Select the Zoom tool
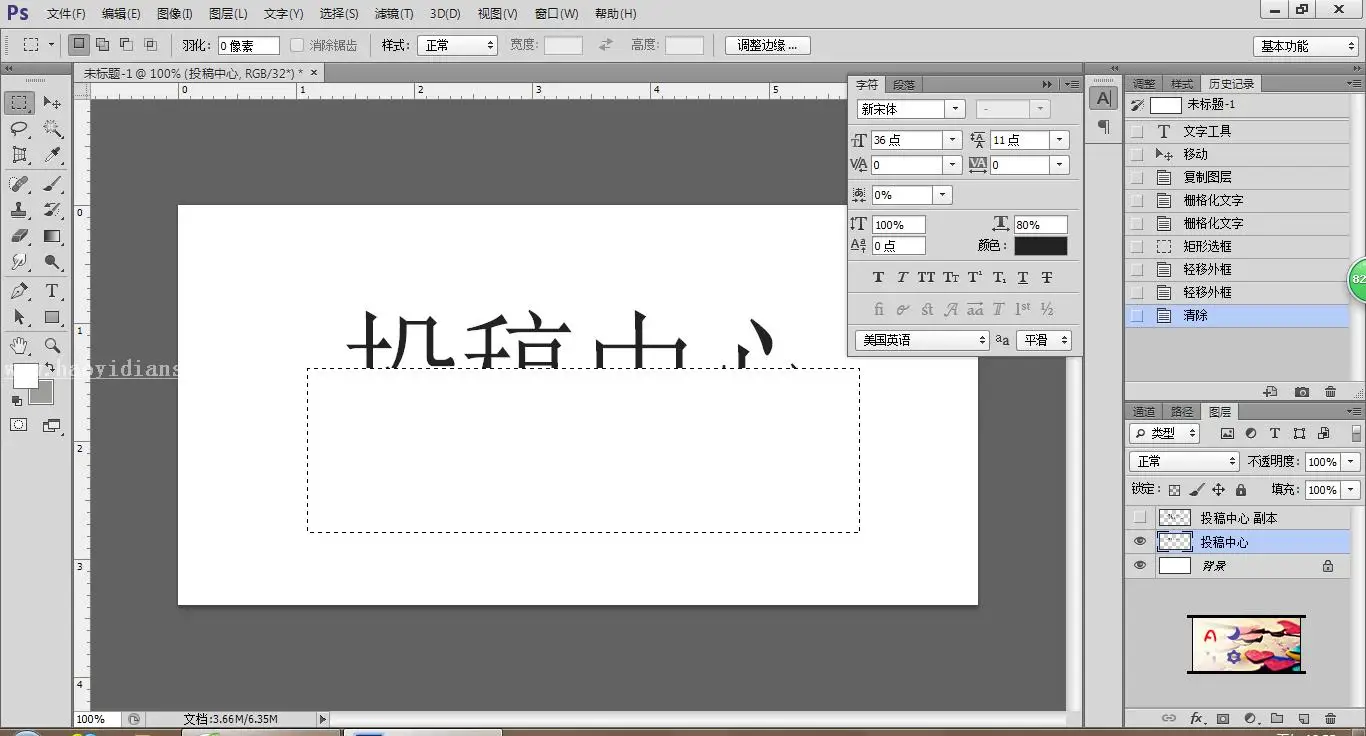Screen dimensions: 1366x736 coord(52,346)
